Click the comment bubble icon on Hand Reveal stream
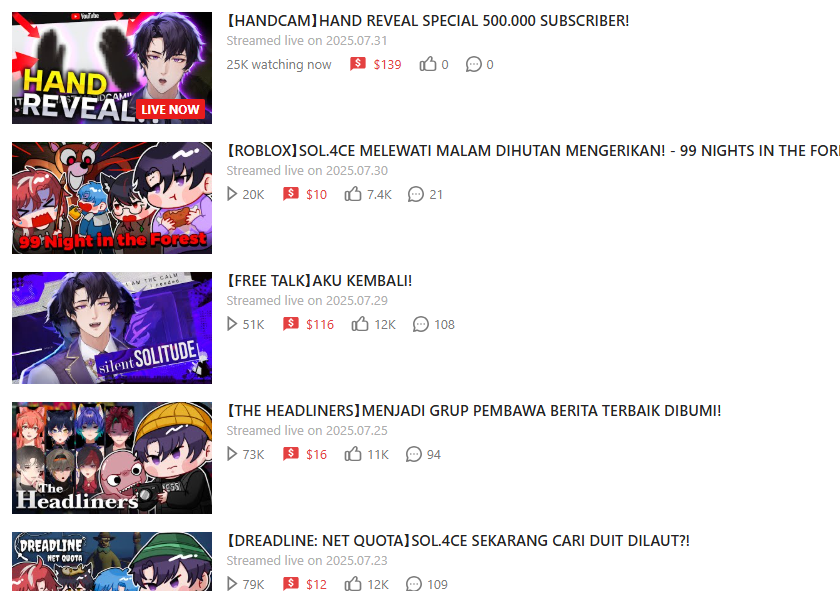840x591 pixels. pyautogui.click(x=474, y=64)
